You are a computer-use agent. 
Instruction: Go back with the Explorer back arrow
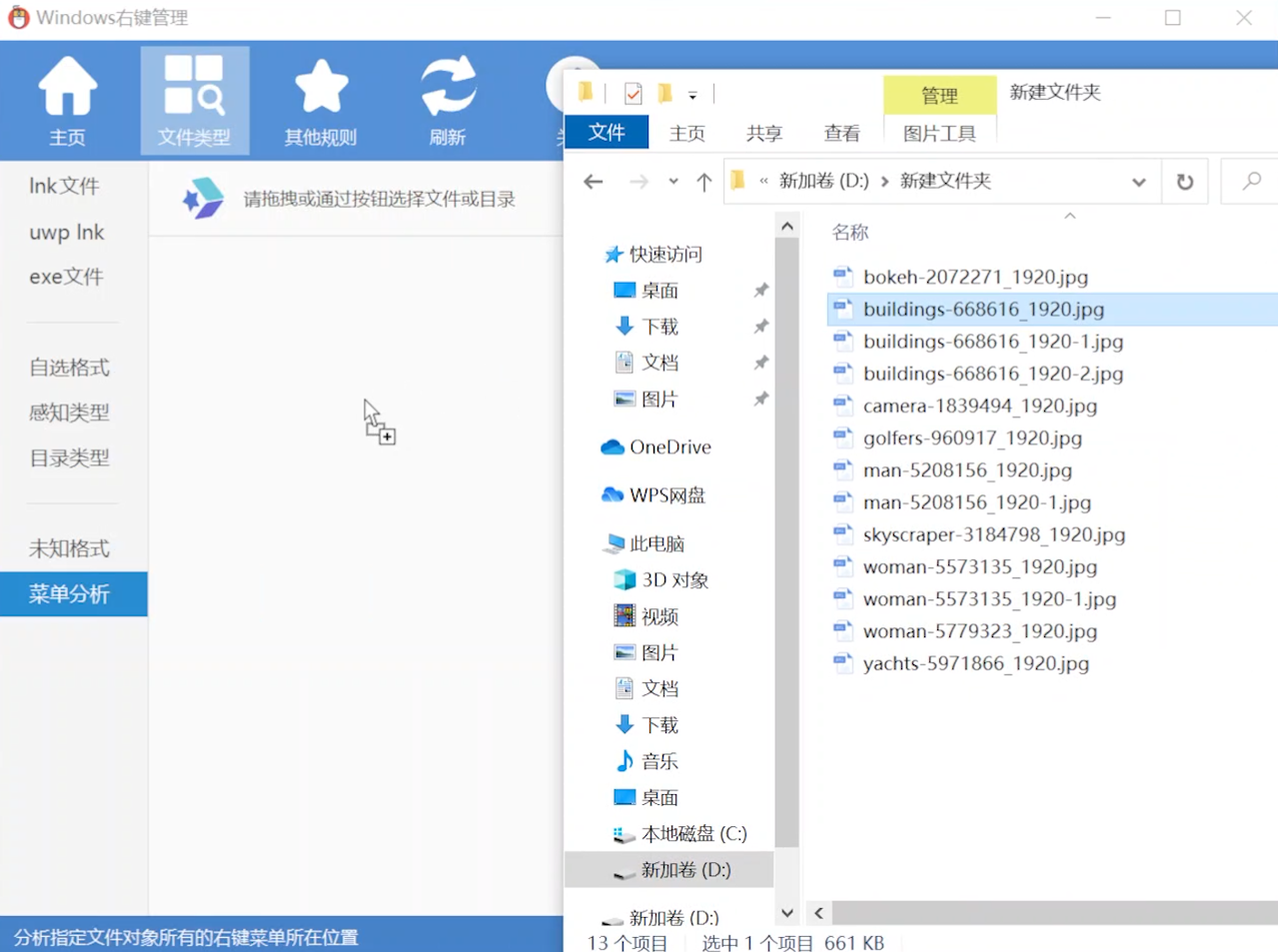pos(594,182)
